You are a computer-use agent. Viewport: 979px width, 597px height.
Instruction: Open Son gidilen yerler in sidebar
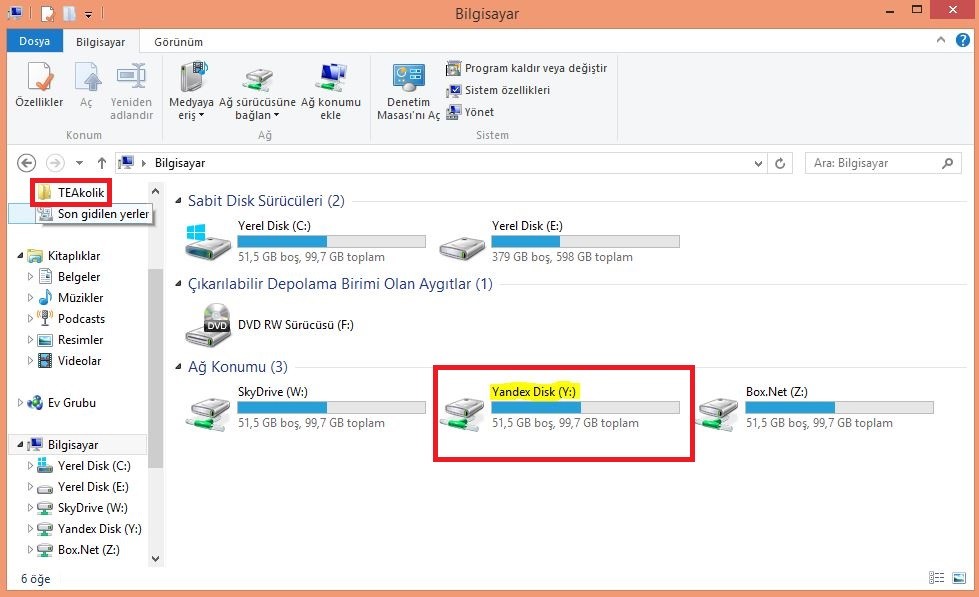(x=95, y=214)
